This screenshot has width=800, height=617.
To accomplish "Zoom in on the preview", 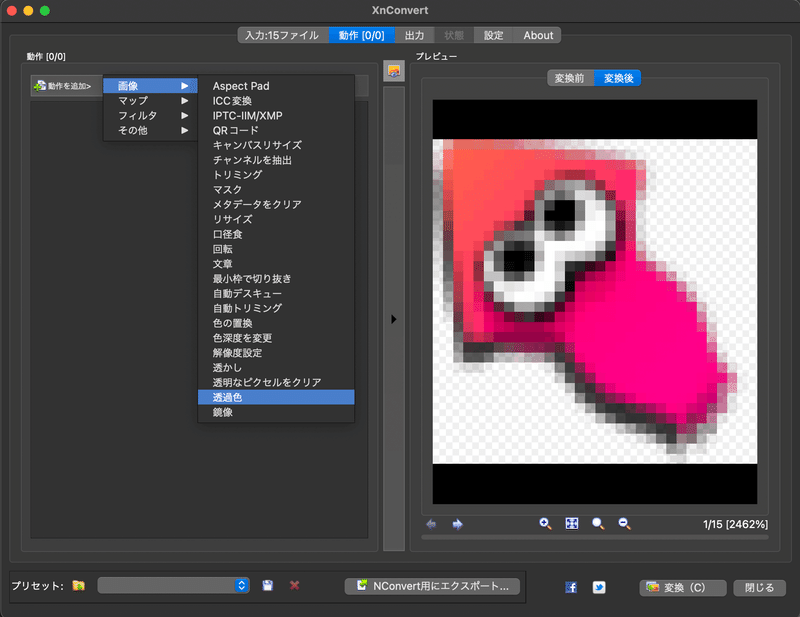I will (x=545, y=524).
